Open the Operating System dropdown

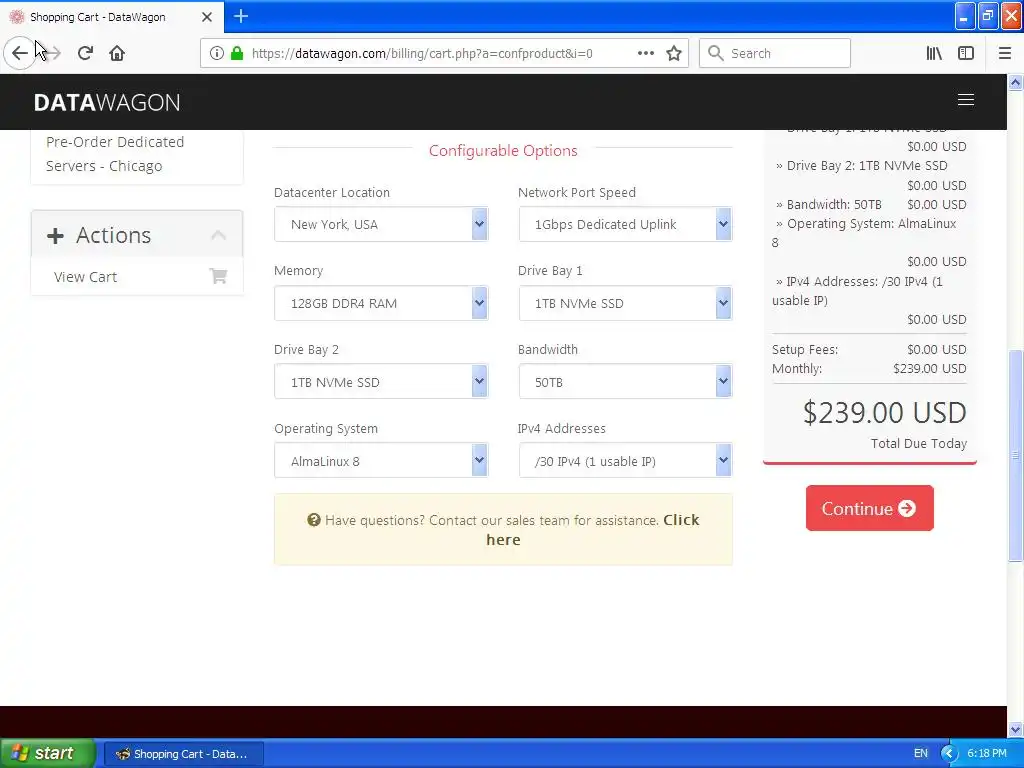[381, 460]
